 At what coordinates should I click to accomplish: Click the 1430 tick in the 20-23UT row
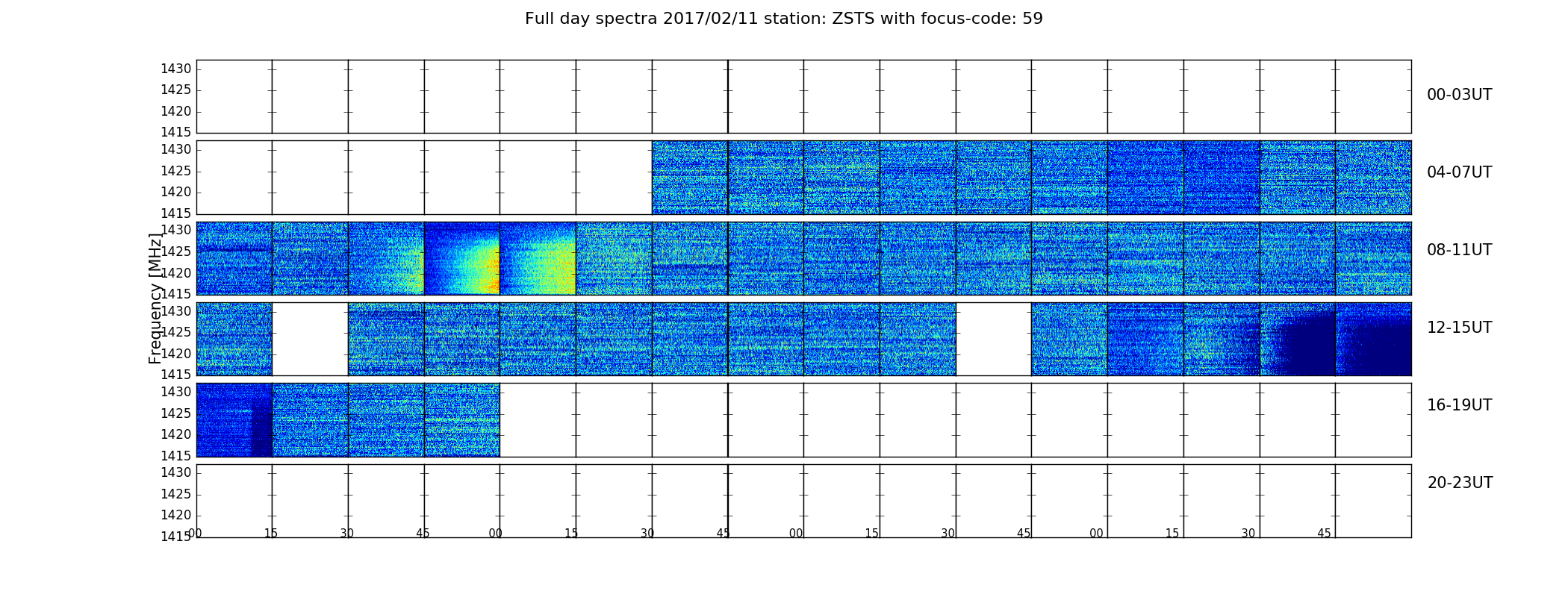pos(176,472)
